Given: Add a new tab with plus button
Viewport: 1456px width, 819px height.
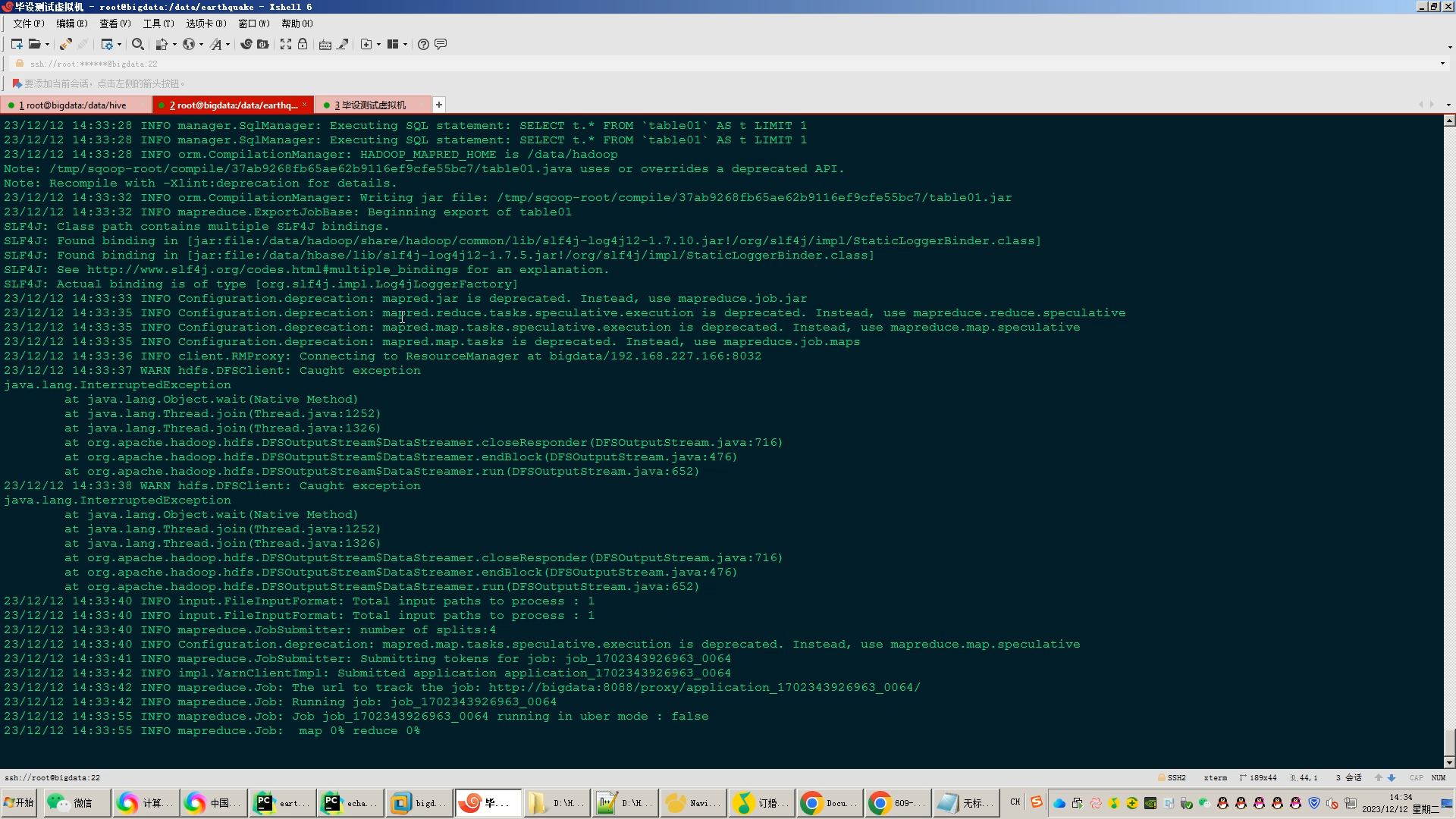Looking at the screenshot, I should [438, 105].
